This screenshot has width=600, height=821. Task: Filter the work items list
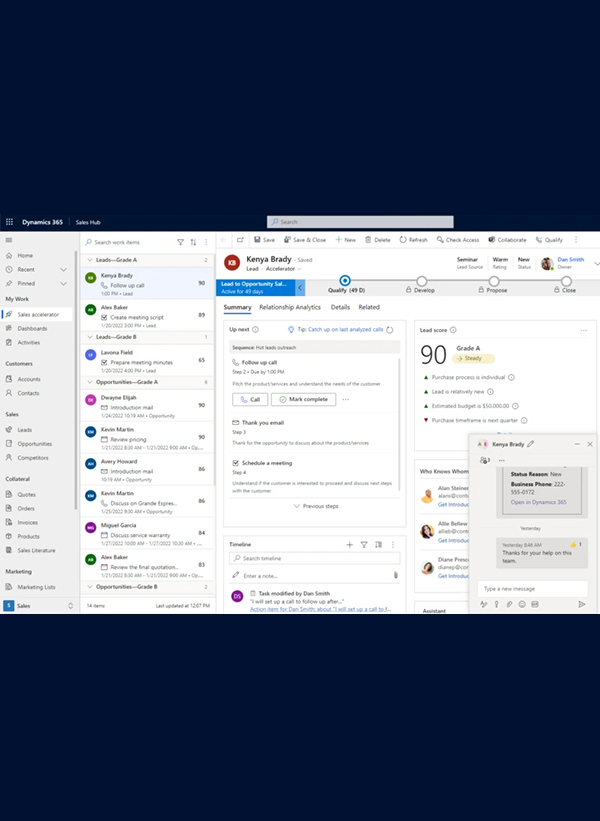[x=180, y=242]
